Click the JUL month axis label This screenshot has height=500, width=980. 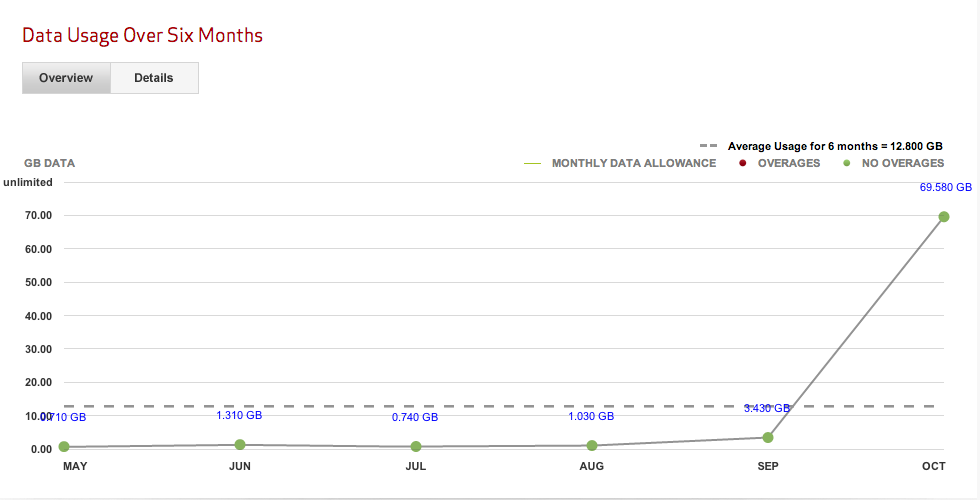[x=416, y=466]
